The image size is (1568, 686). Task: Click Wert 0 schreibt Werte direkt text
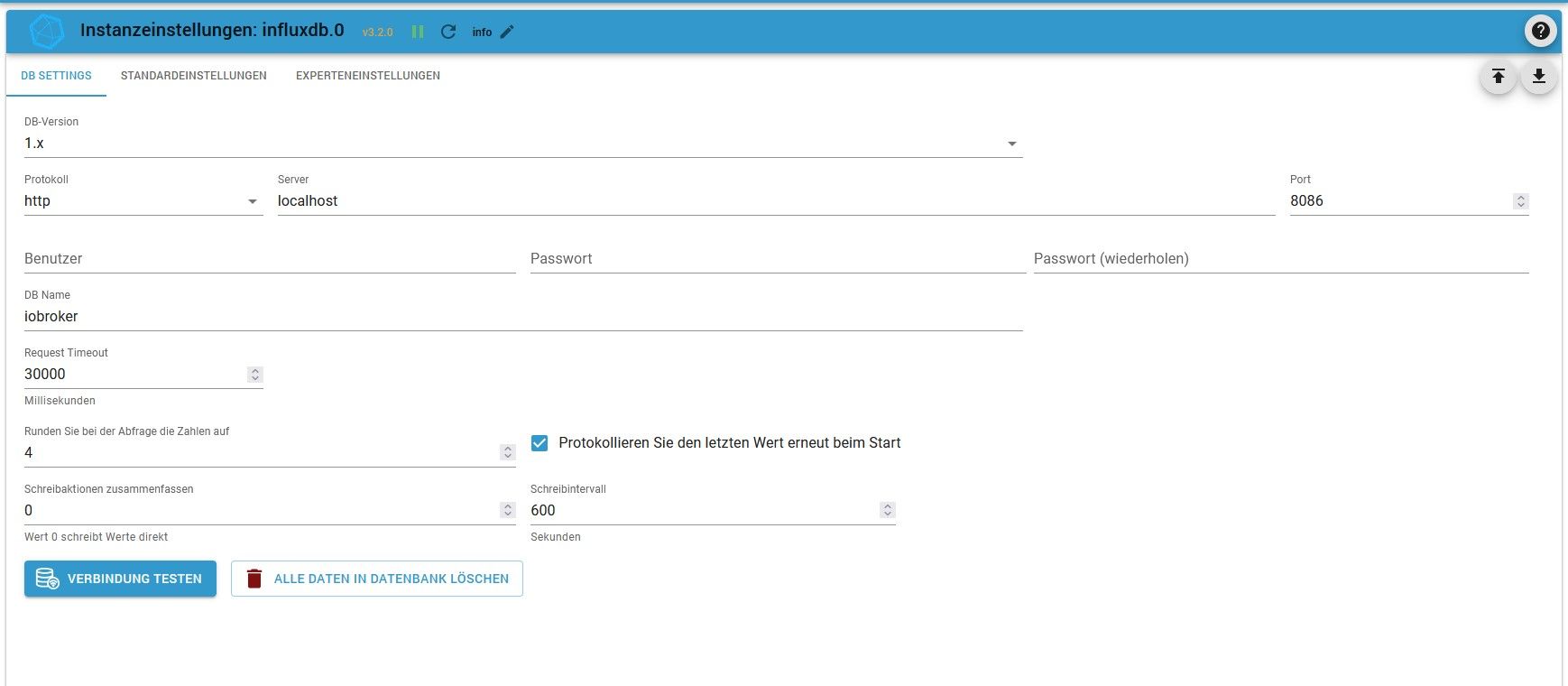click(97, 537)
